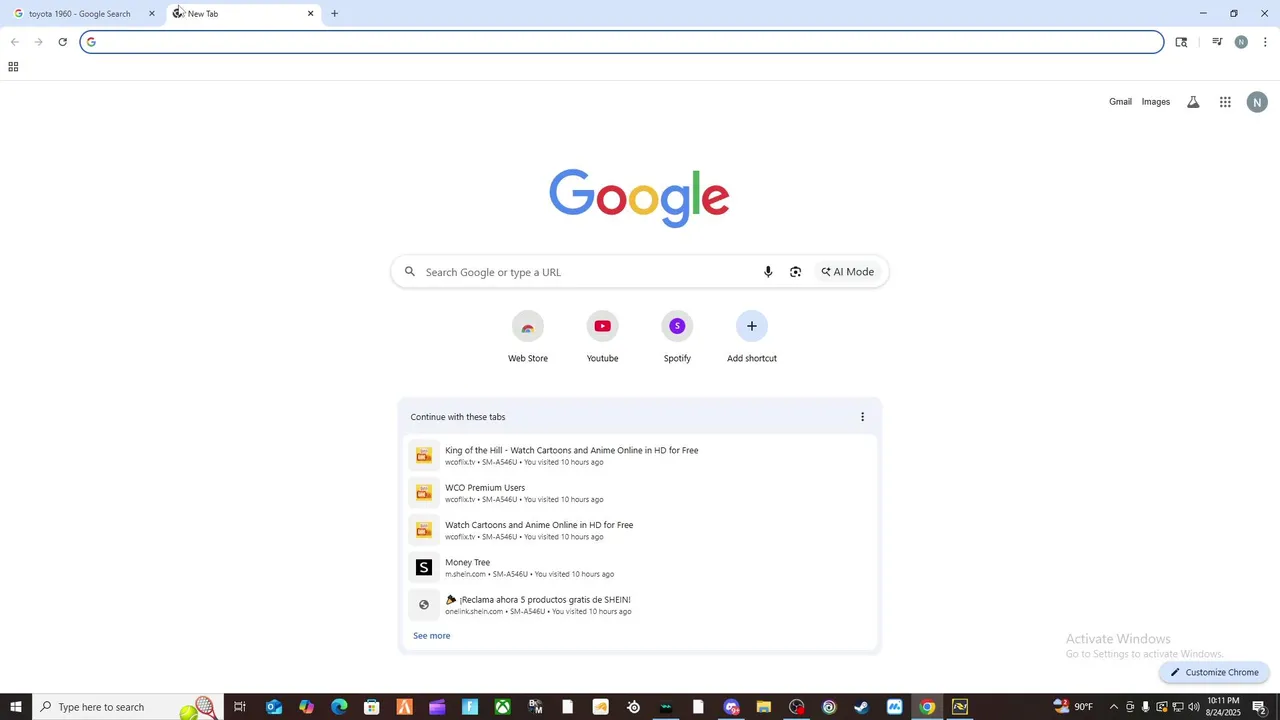The width and height of the screenshot is (1280, 720).
Task: Click the Type here to search box
Action: (x=128, y=707)
